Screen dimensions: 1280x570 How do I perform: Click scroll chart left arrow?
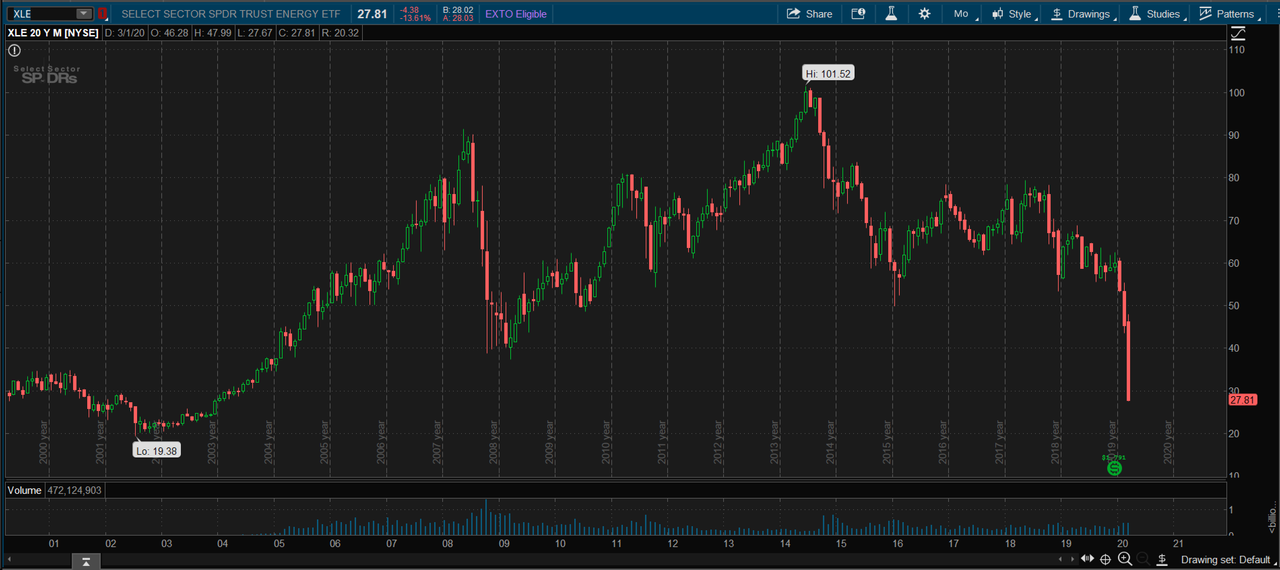[x=1060, y=559]
